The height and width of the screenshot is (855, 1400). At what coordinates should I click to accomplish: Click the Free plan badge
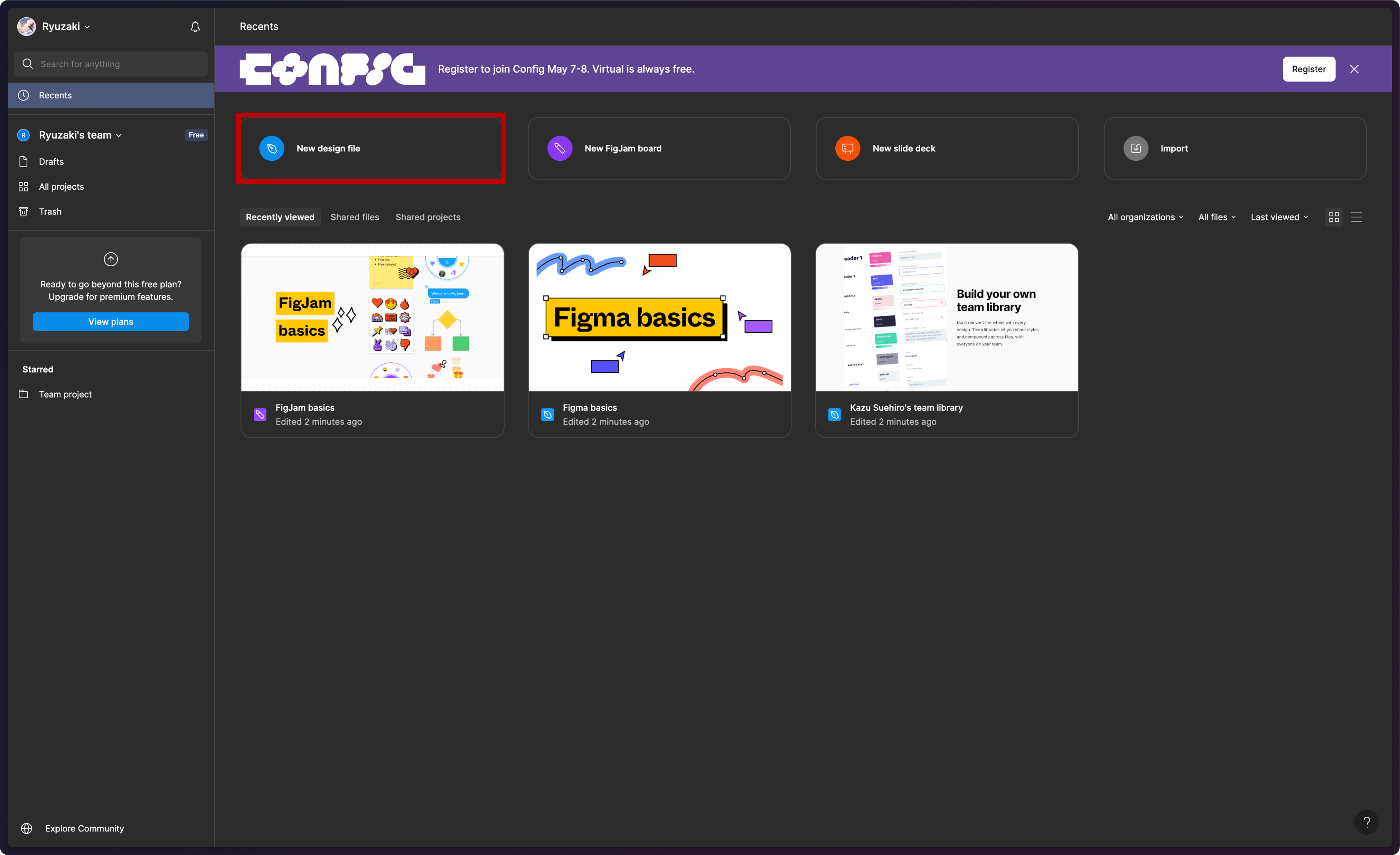tap(196, 135)
